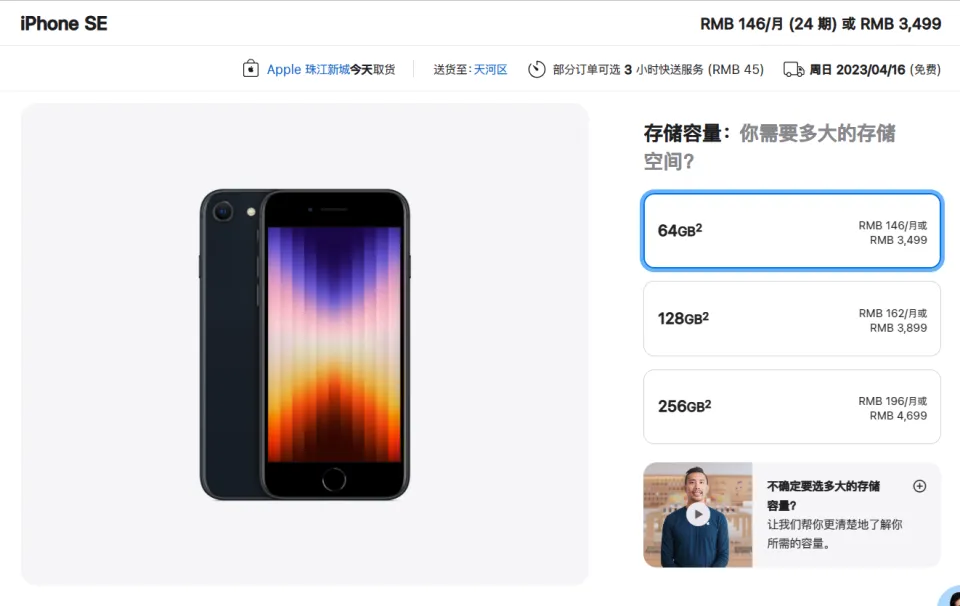Click the RMB 4,699 price on 256GB card

(898, 416)
